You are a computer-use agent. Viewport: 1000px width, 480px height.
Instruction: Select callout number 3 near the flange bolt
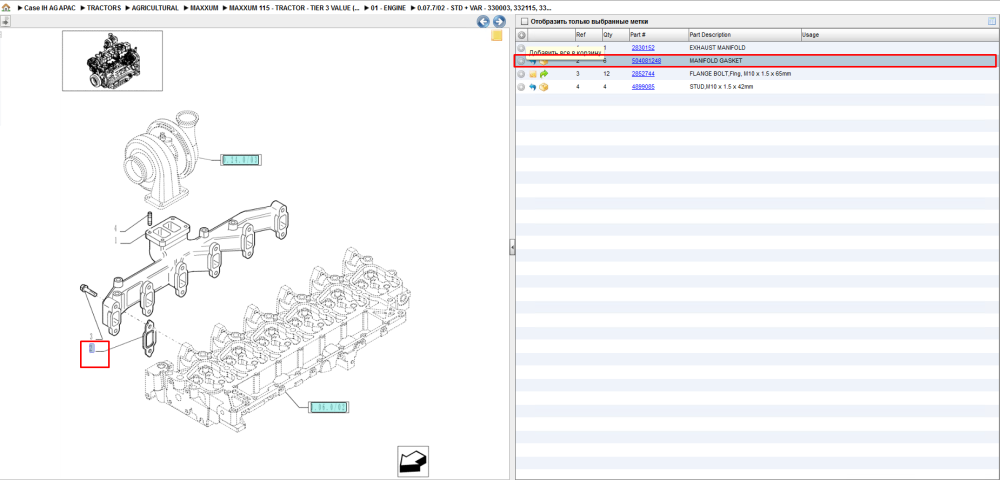pyautogui.click(x=91, y=335)
